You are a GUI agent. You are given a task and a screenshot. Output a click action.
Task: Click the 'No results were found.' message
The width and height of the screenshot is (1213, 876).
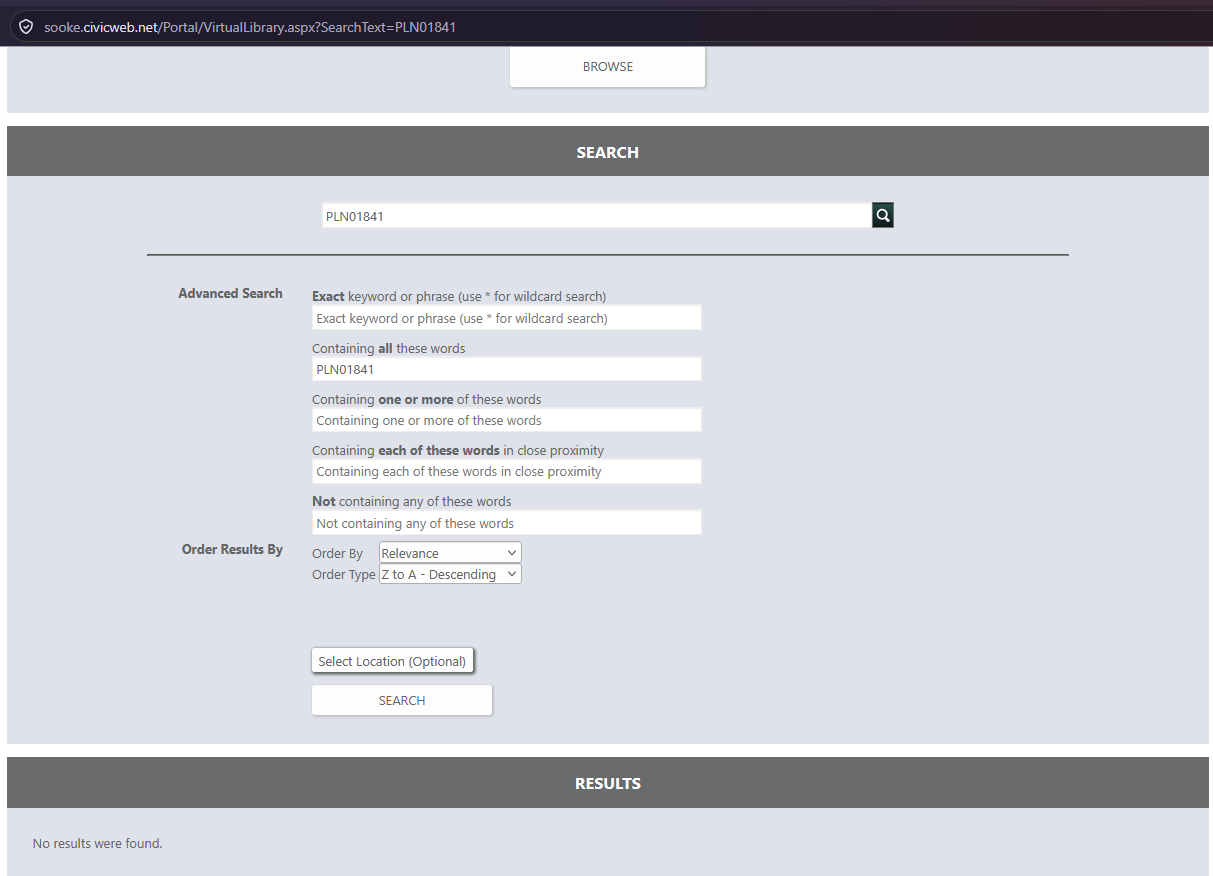point(97,843)
